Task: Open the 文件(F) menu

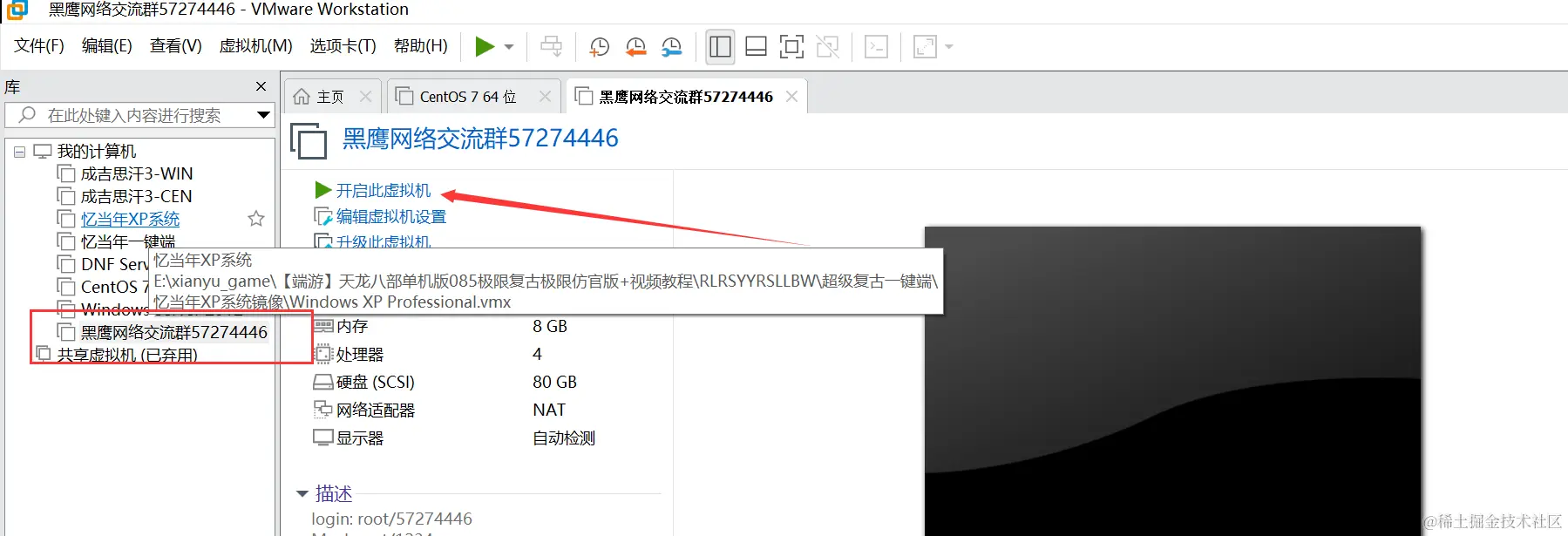Action: click(x=39, y=46)
